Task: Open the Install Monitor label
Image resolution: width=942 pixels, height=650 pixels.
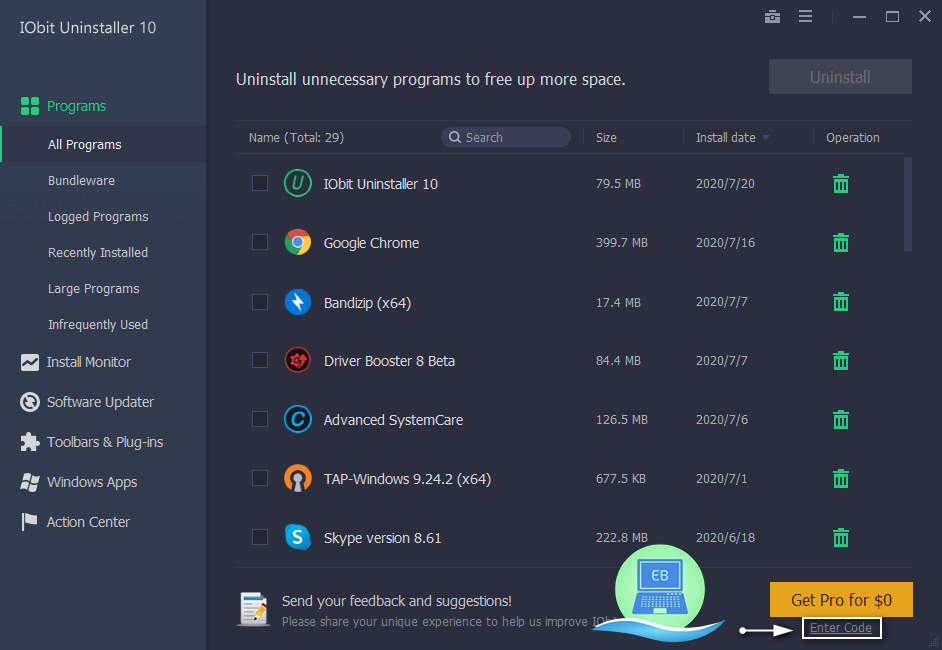Action: 88,362
